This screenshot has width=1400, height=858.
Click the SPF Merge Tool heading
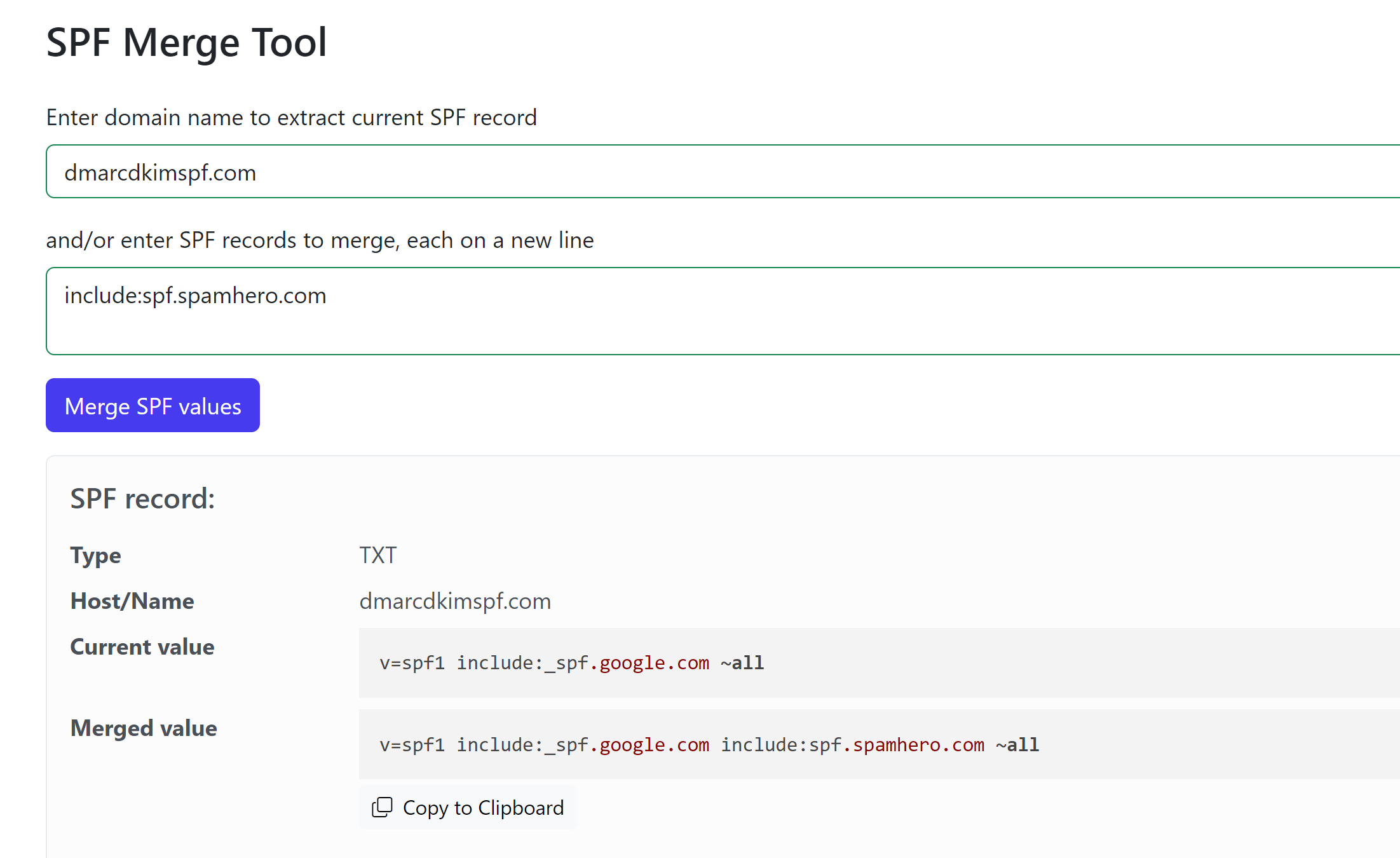186,43
